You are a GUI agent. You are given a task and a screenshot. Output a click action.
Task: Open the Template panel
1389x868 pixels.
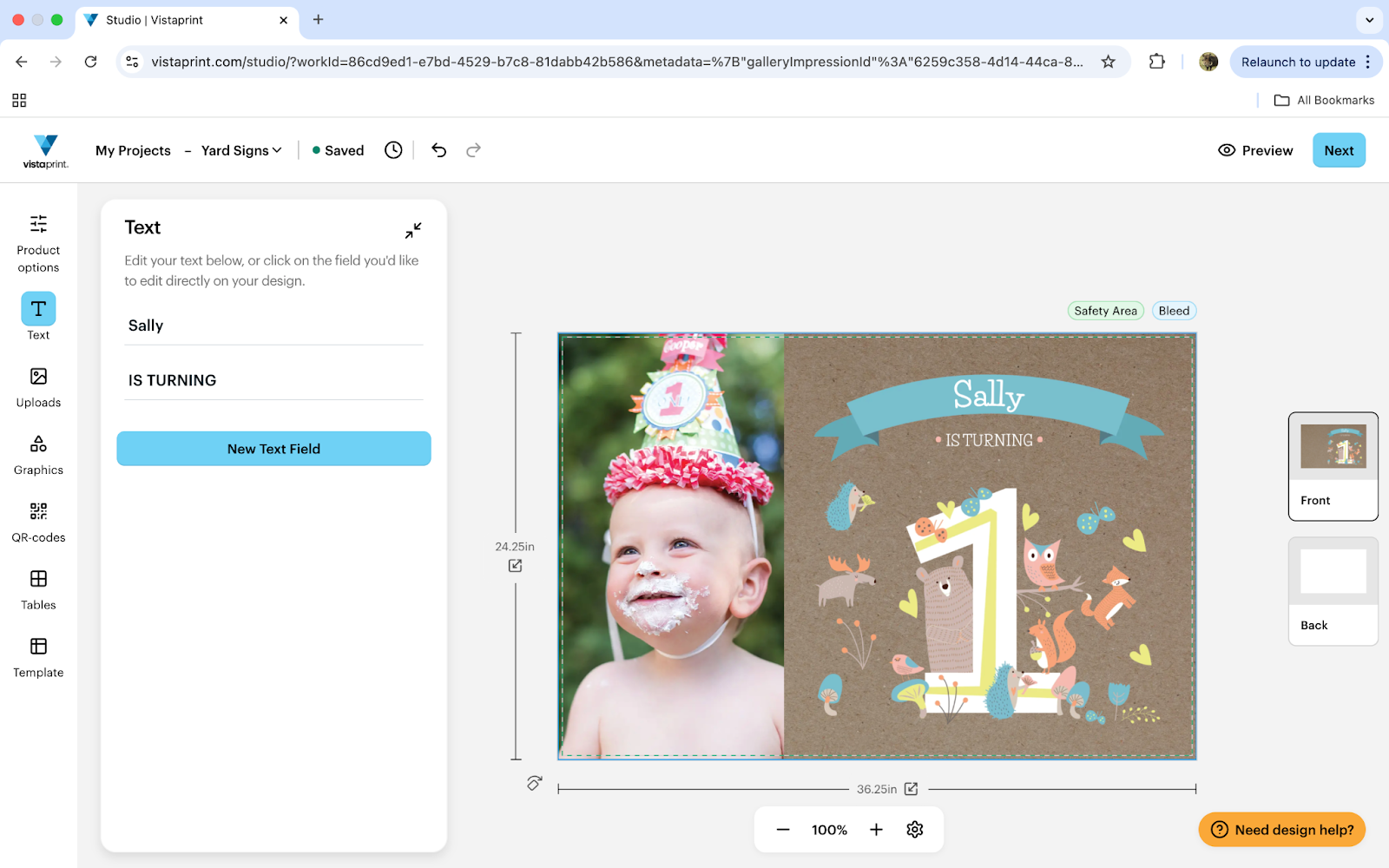pyautogui.click(x=38, y=658)
